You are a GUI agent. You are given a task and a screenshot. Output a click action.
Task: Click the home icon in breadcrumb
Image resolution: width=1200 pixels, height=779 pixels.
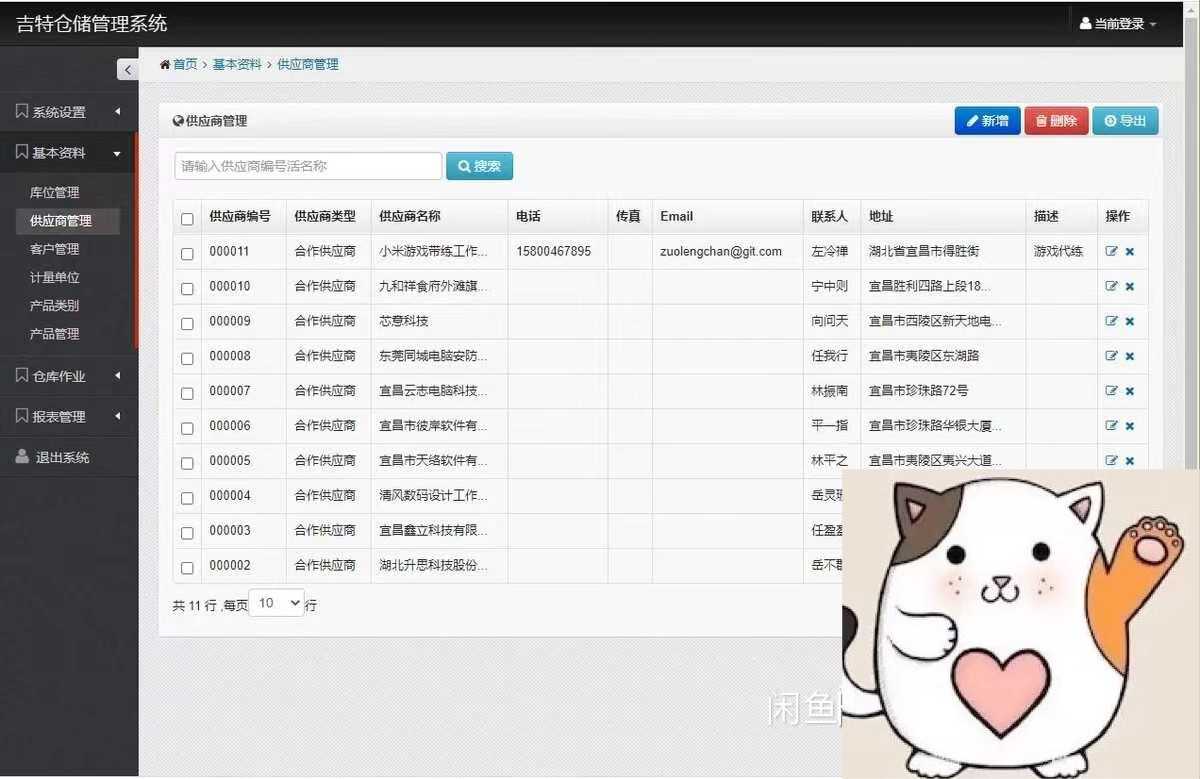pyautogui.click(x=165, y=64)
